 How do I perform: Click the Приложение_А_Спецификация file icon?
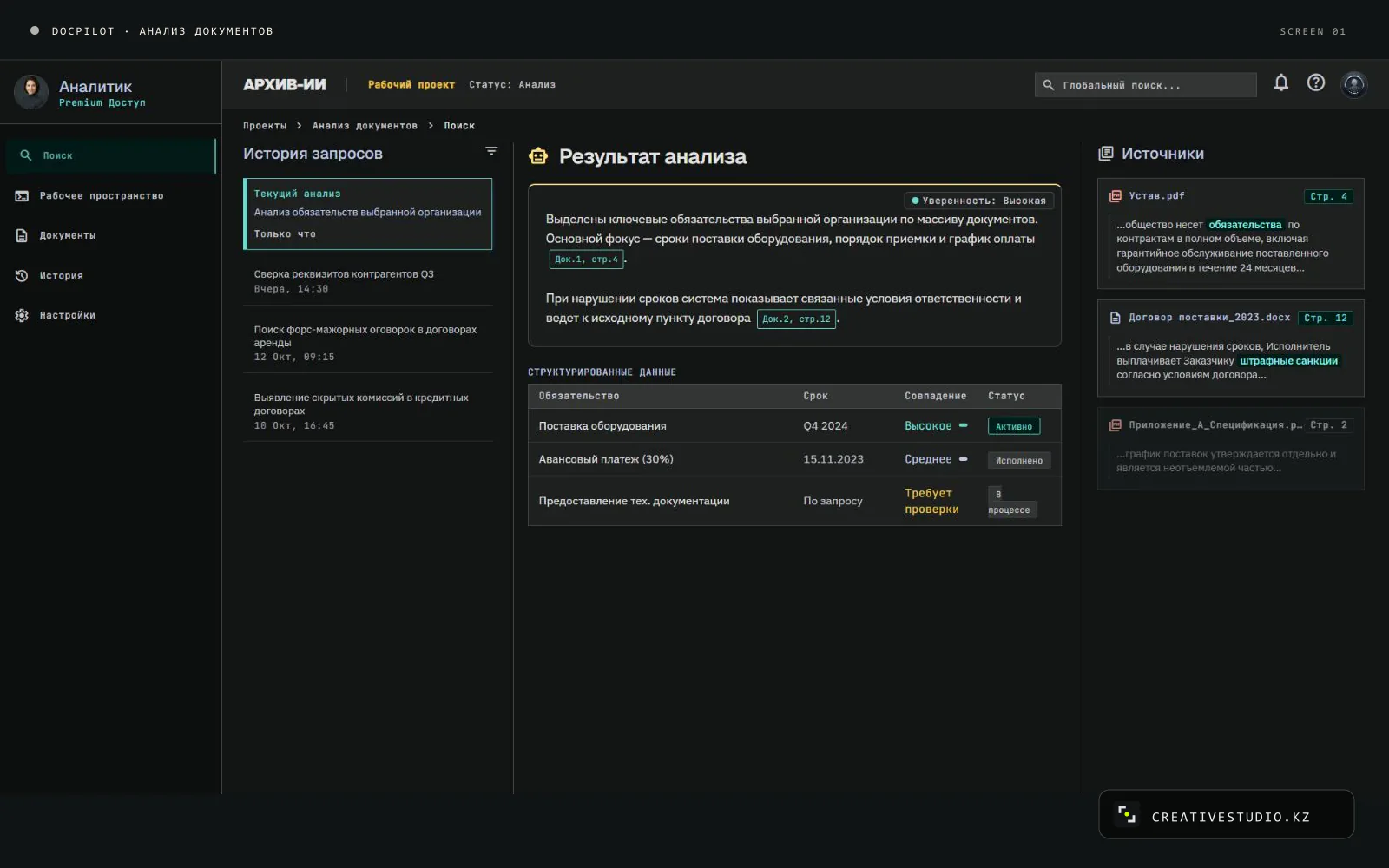coord(1116,425)
